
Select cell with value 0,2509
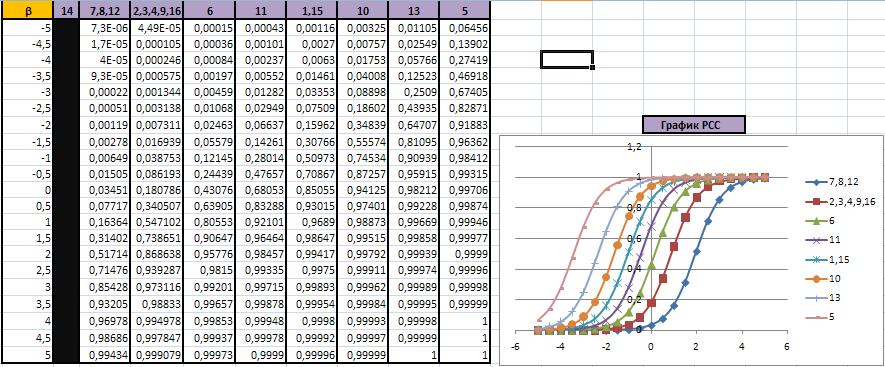point(414,92)
